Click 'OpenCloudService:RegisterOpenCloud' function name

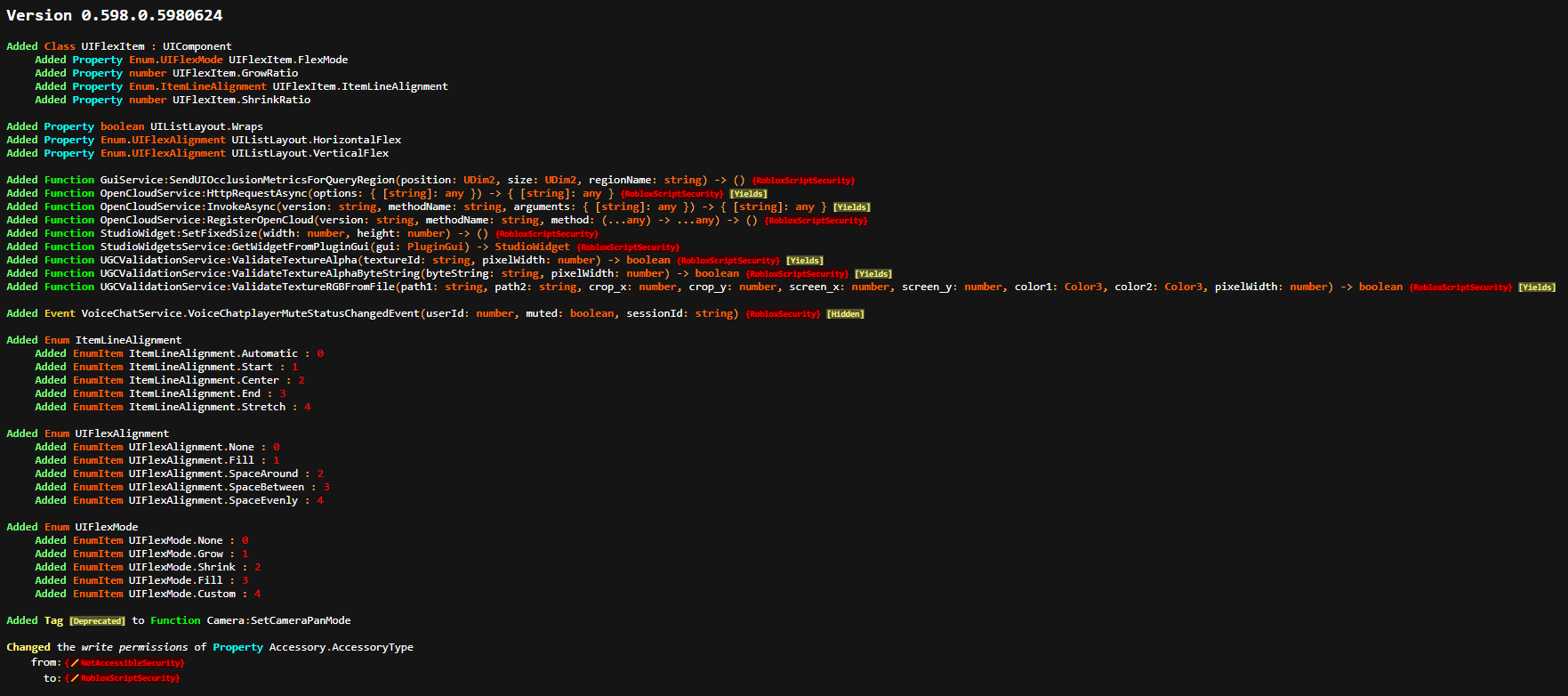click(206, 220)
